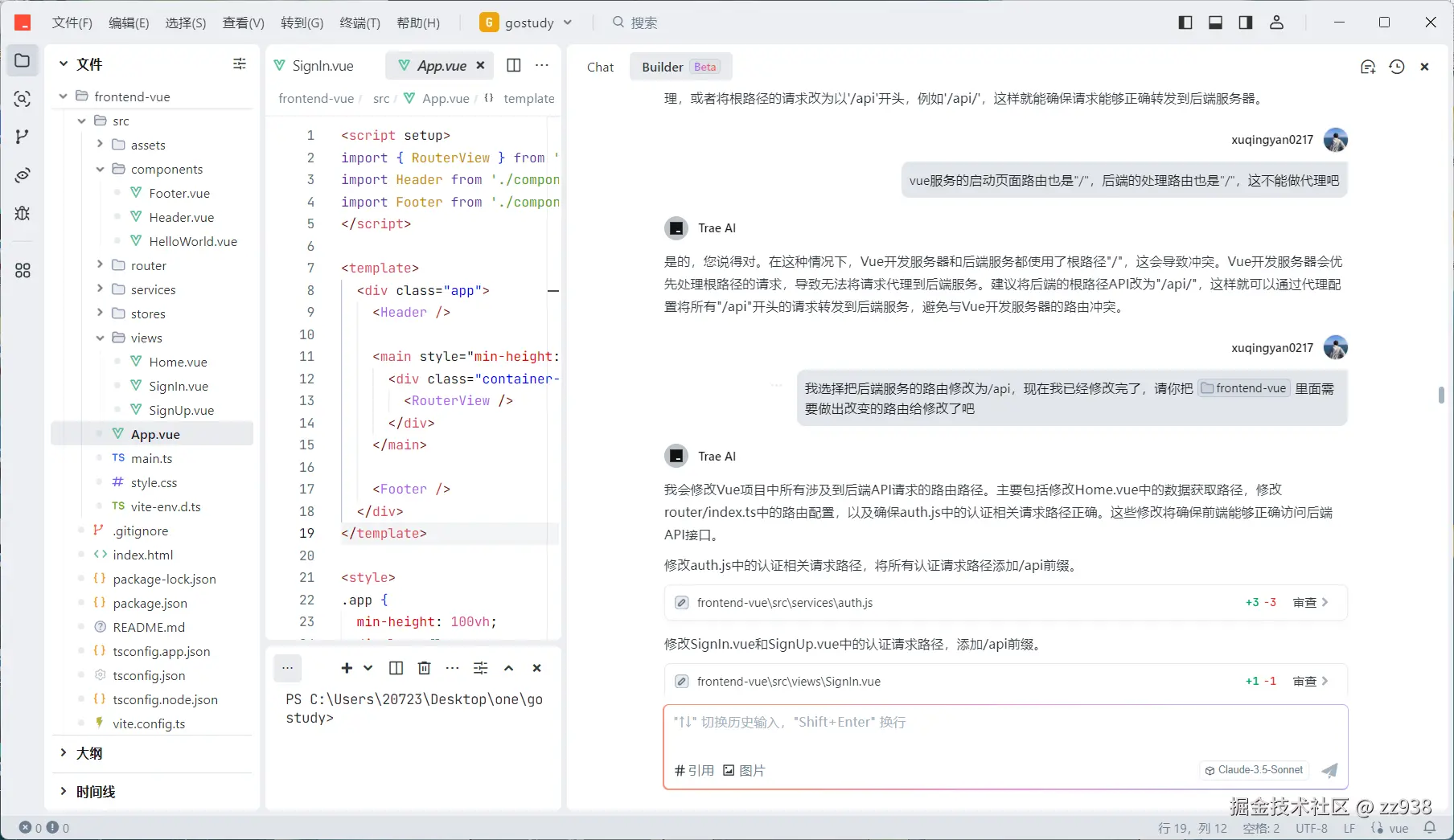
Task: Switch to the Builder Beta tab
Action: pyautogui.click(x=680, y=67)
